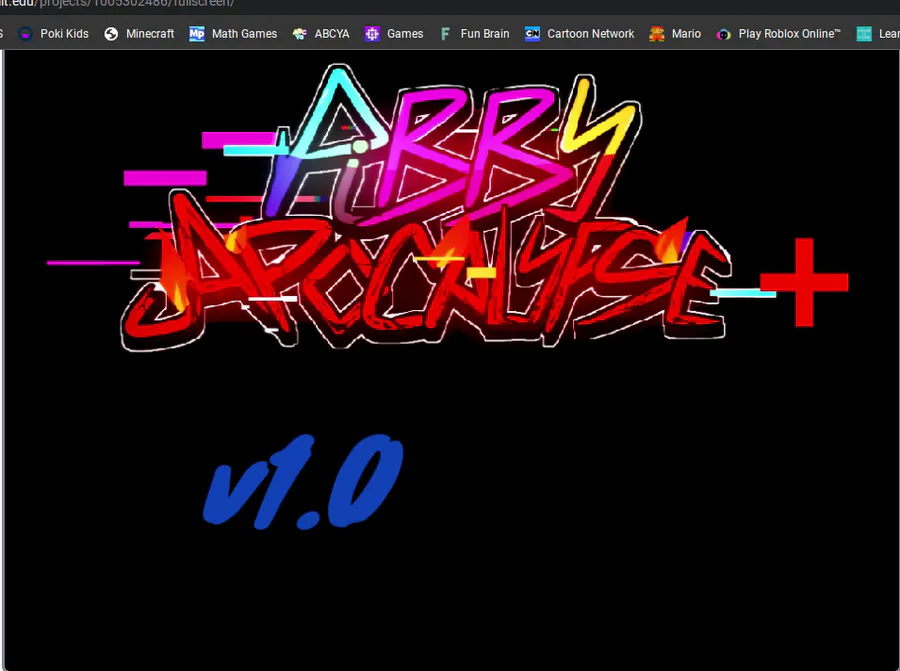This screenshot has width=900, height=671.
Task: Launch the ABCYA bookmark
Action: tap(321, 34)
